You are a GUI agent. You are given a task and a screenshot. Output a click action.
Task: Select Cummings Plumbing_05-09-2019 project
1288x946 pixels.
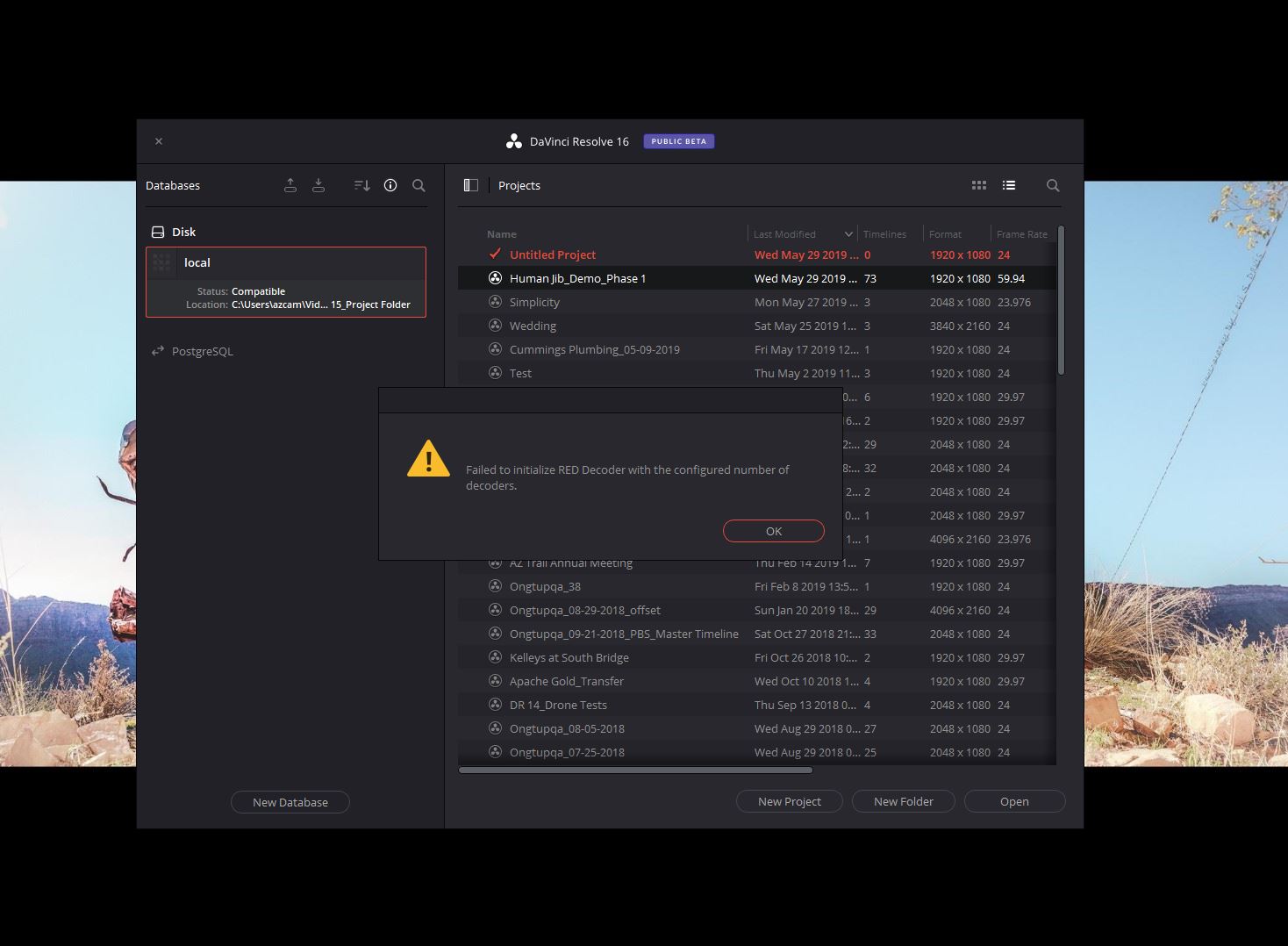coord(756,349)
